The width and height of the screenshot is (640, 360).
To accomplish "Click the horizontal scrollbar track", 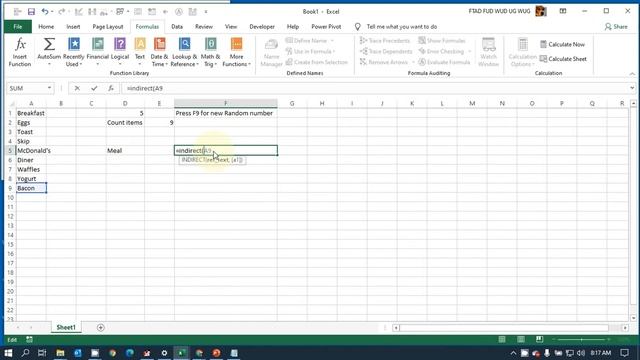I will pyautogui.click(x=504, y=328).
